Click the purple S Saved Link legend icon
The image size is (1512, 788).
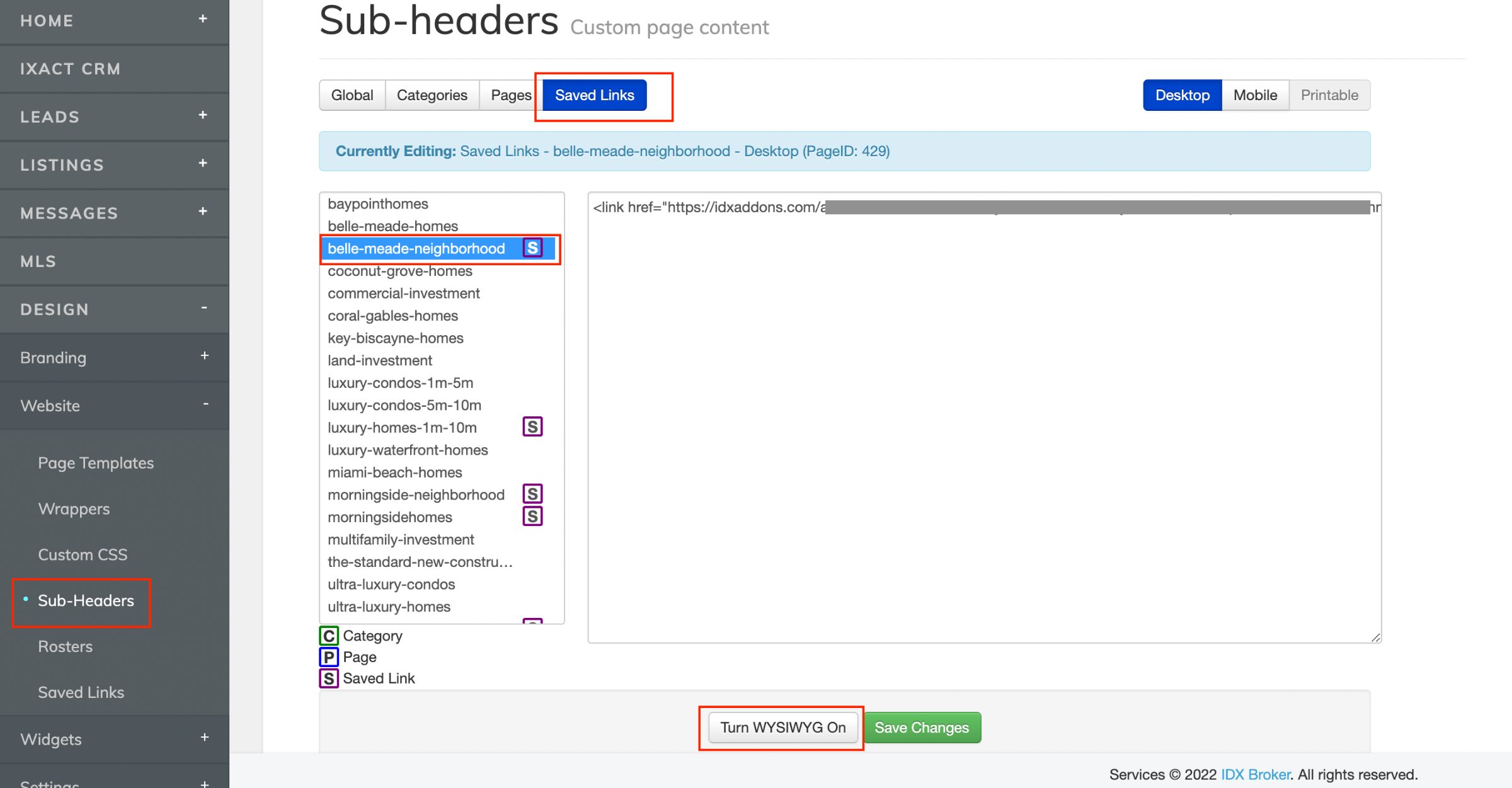pos(328,678)
